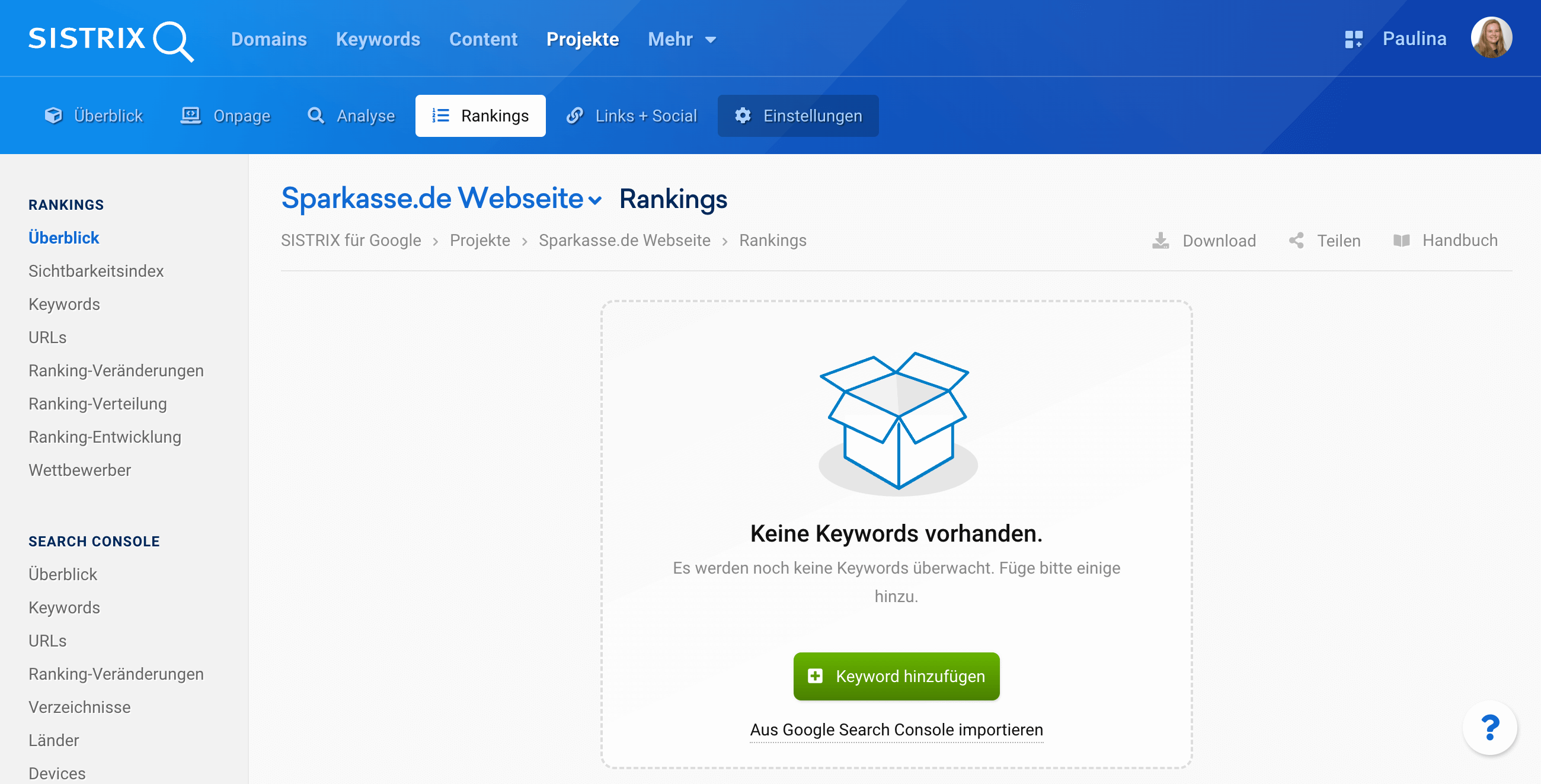The width and height of the screenshot is (1541, 784).
Task: Click Aus Google Search Console importieren
Action: click(896, 729)
